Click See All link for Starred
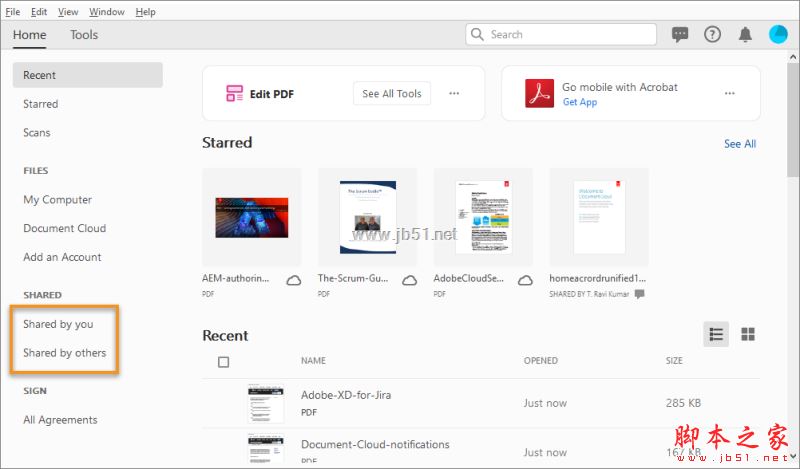800x469 pixels. (740, 144)
